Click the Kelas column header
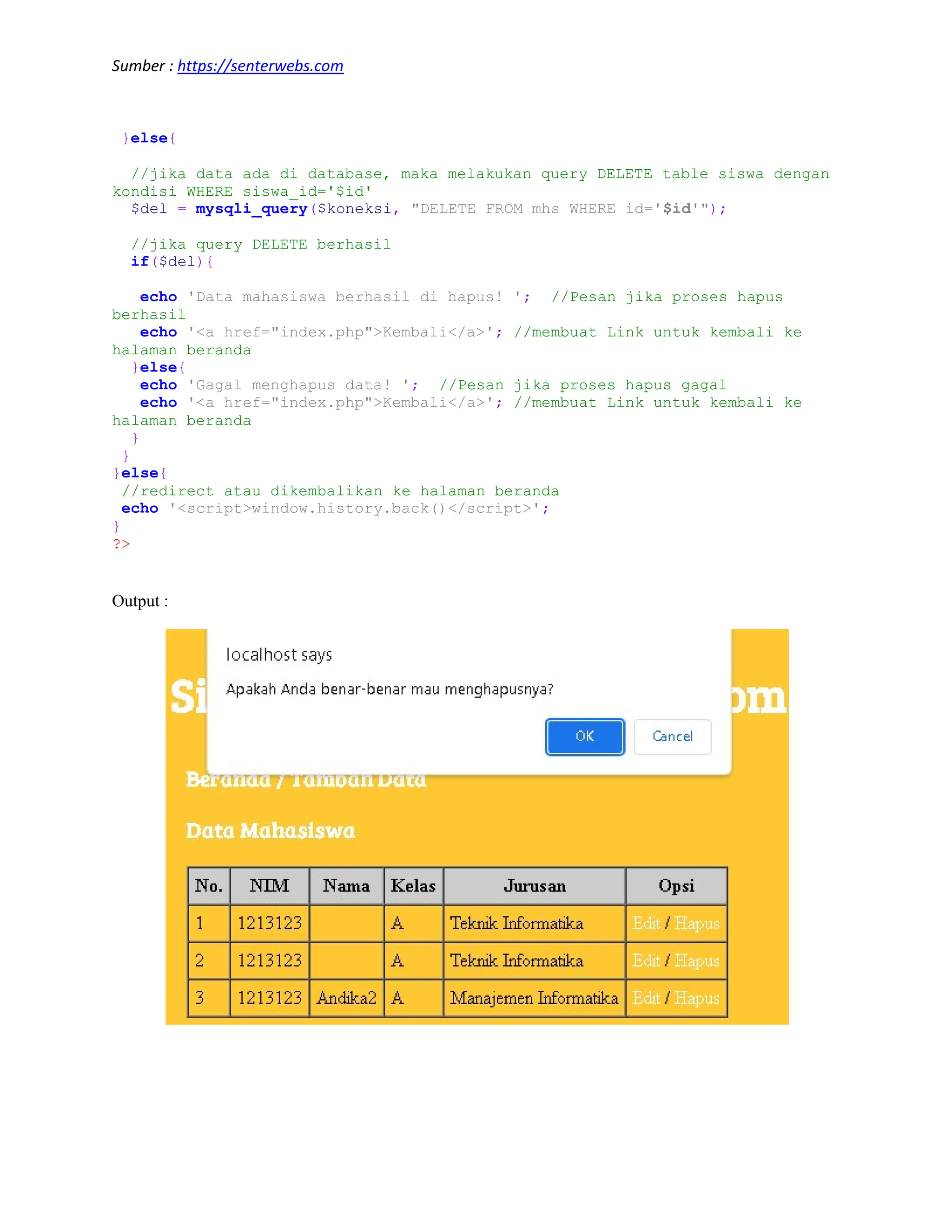Image resolution: width=952 pixels, height=1232 pixels. (x=413, y=886)
